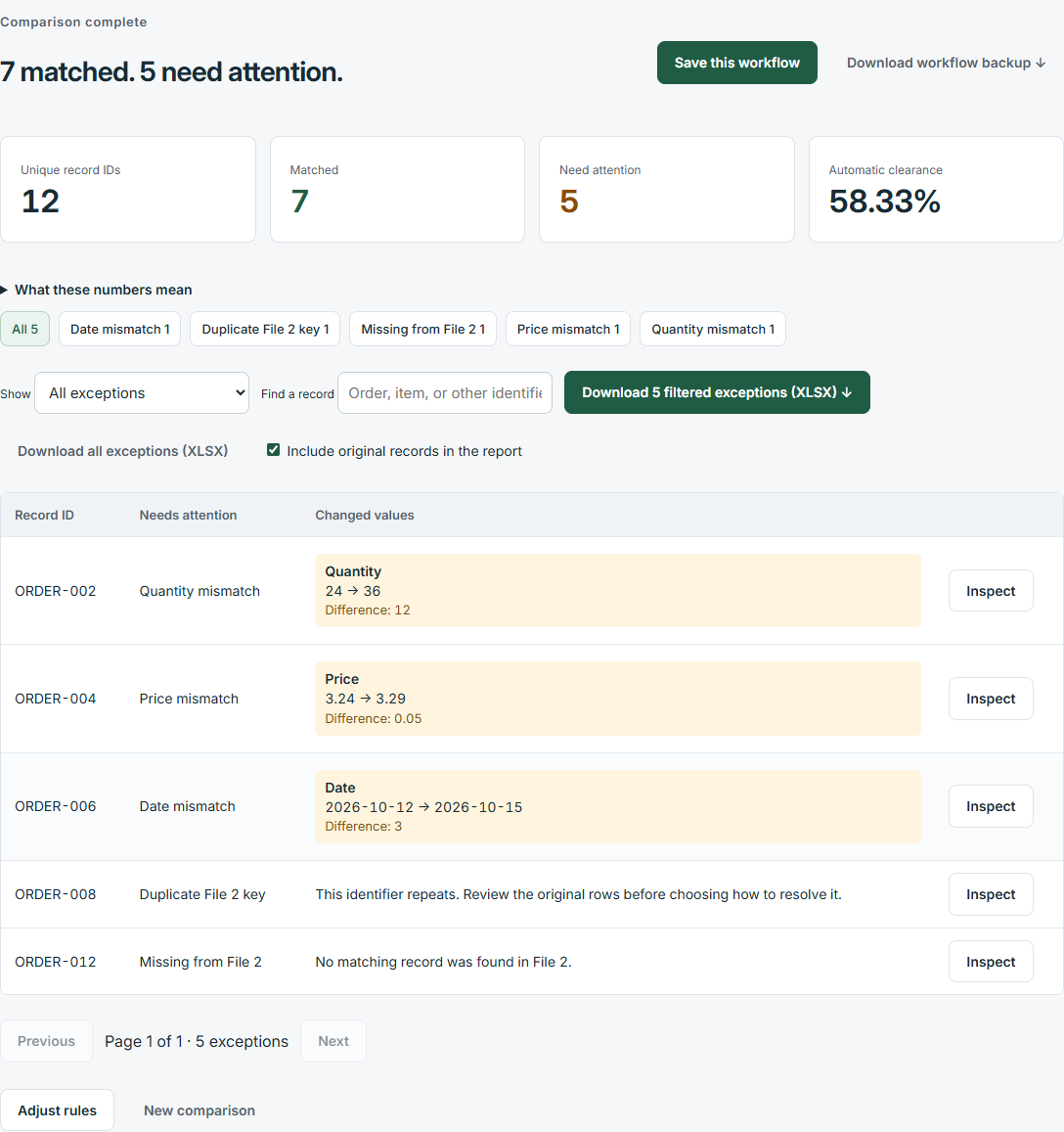The width and height of the screenshot is (1064, 1132).
Task: Click the Duplicate File 2 key row label
Action: pos(202,894)
